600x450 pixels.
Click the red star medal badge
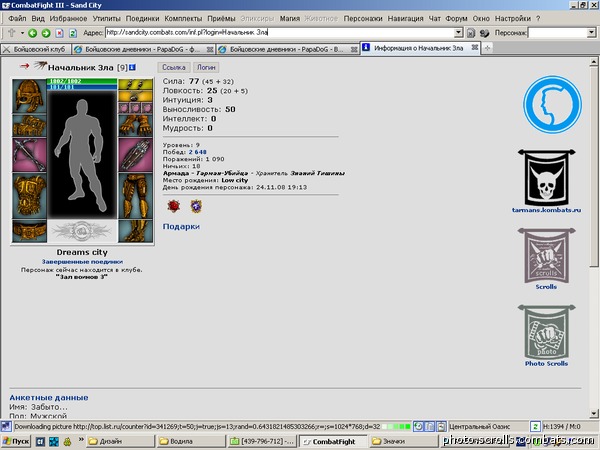[174, 206]
